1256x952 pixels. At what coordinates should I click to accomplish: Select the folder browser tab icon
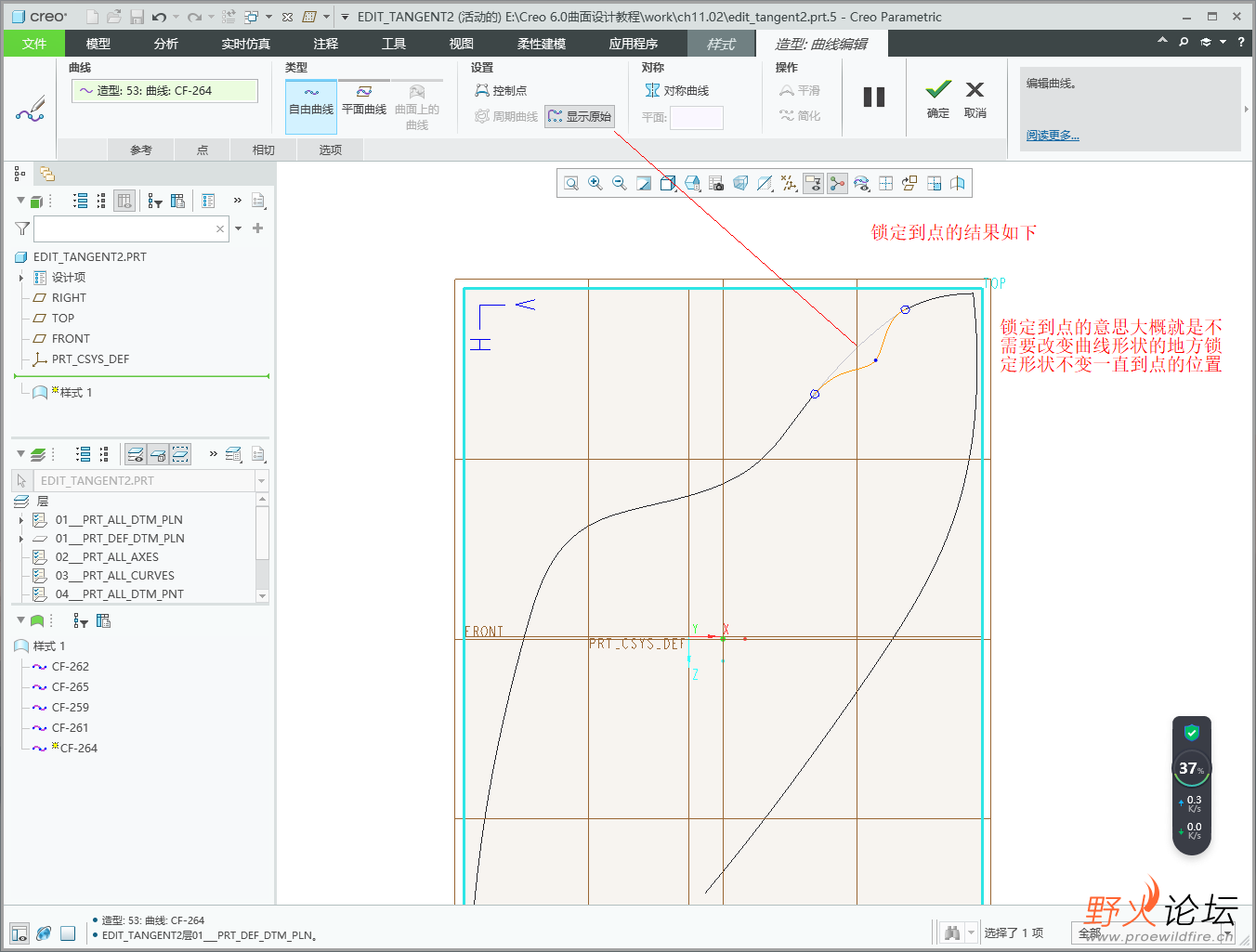(x=46, y=174)
